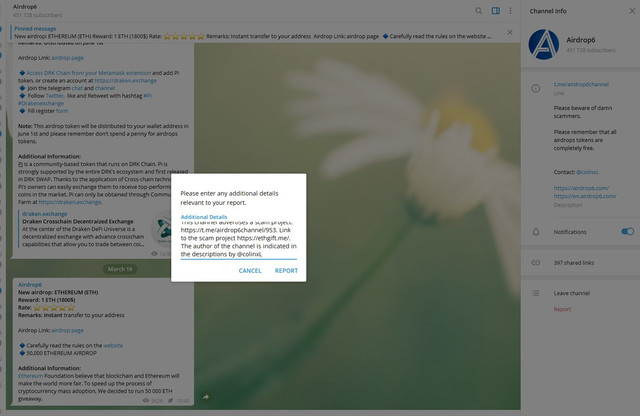Click 'Please beware of damn scammers.' description text
640x416 pixels.
click(x=582, y=112)
